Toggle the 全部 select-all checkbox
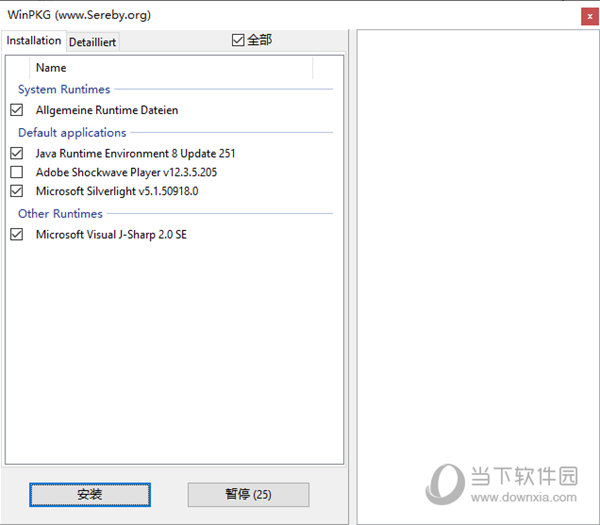The width and height of the screenshot is (600, 525). coord(238,40)
